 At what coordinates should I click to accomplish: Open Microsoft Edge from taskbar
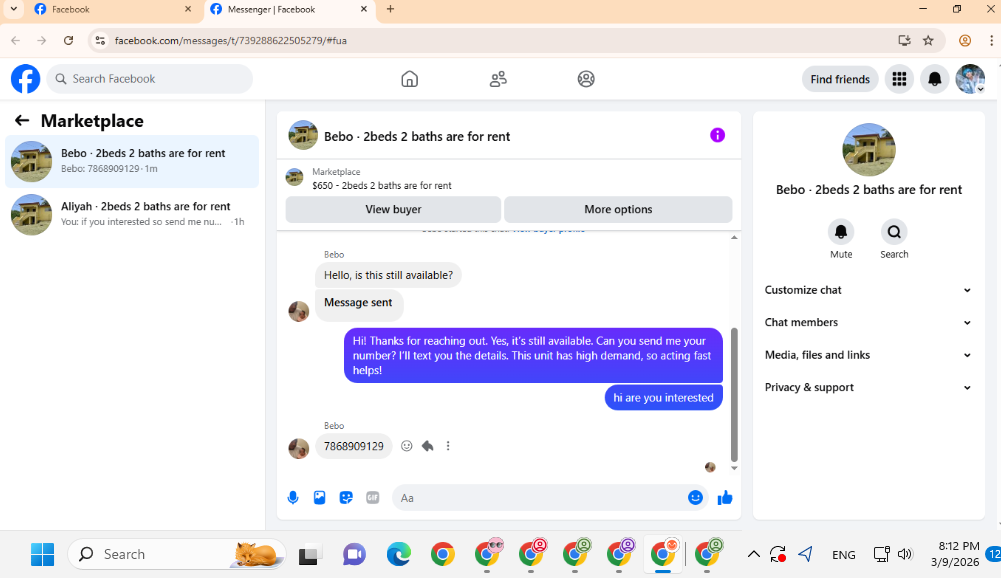[398, 554]
